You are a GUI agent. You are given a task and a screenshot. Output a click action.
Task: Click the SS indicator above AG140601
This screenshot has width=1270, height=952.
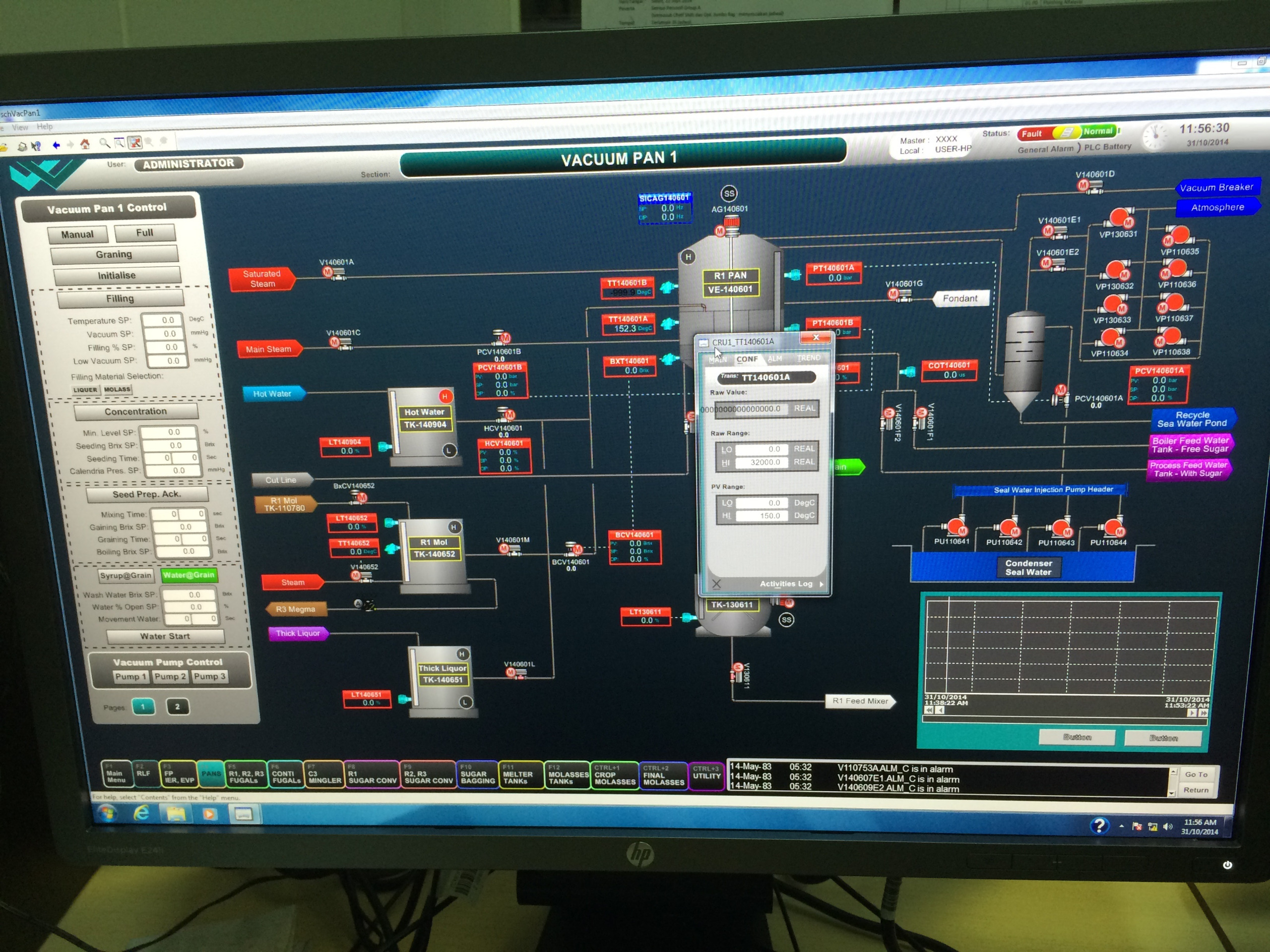[729, 193]
